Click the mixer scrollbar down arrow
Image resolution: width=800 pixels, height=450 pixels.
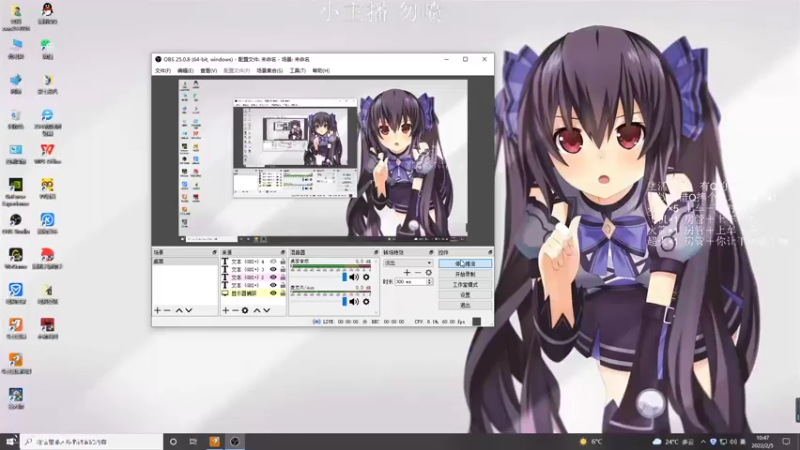[377, 312]
